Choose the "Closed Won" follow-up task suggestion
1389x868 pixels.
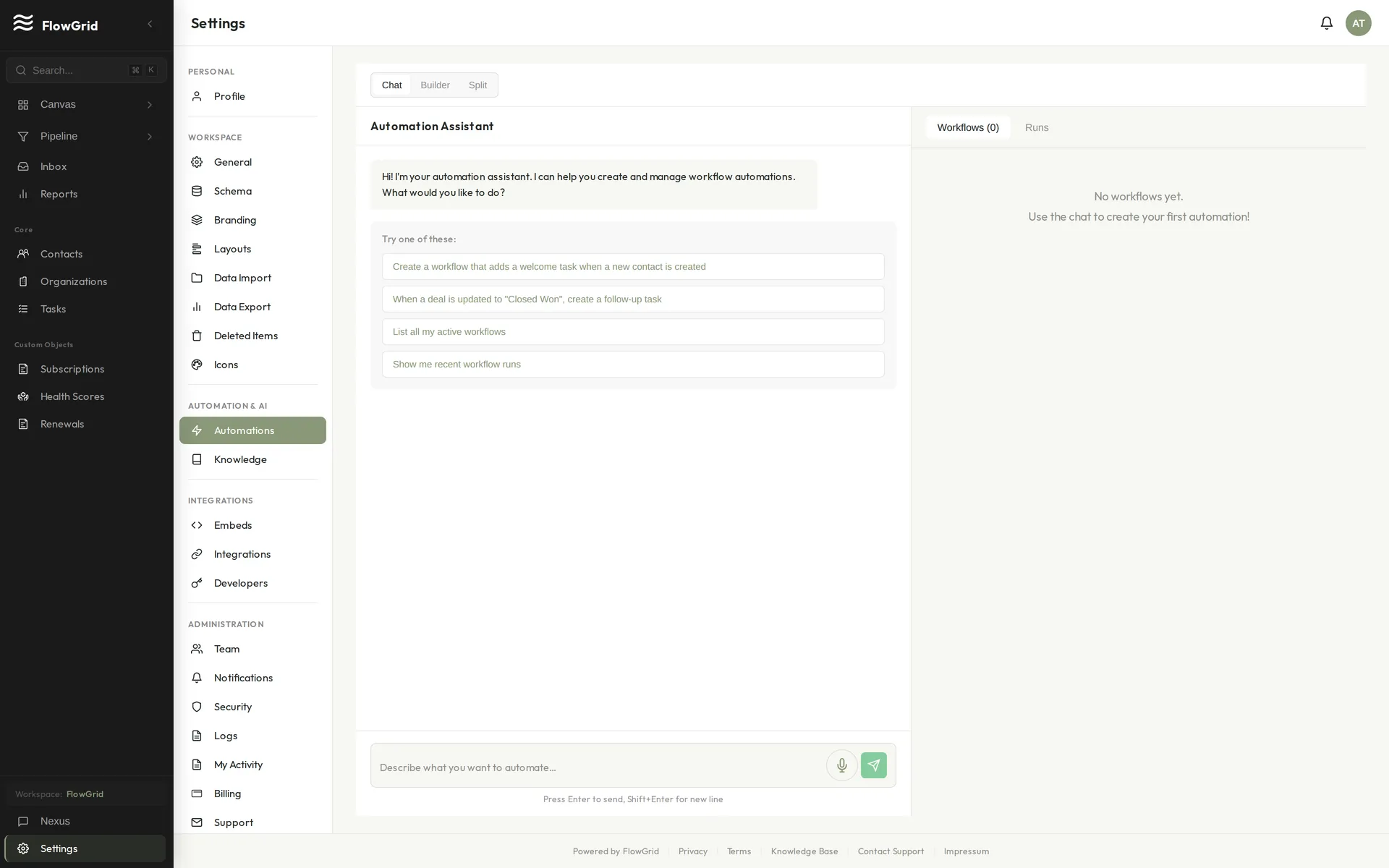pyautogui.click(x=633, y=299)
